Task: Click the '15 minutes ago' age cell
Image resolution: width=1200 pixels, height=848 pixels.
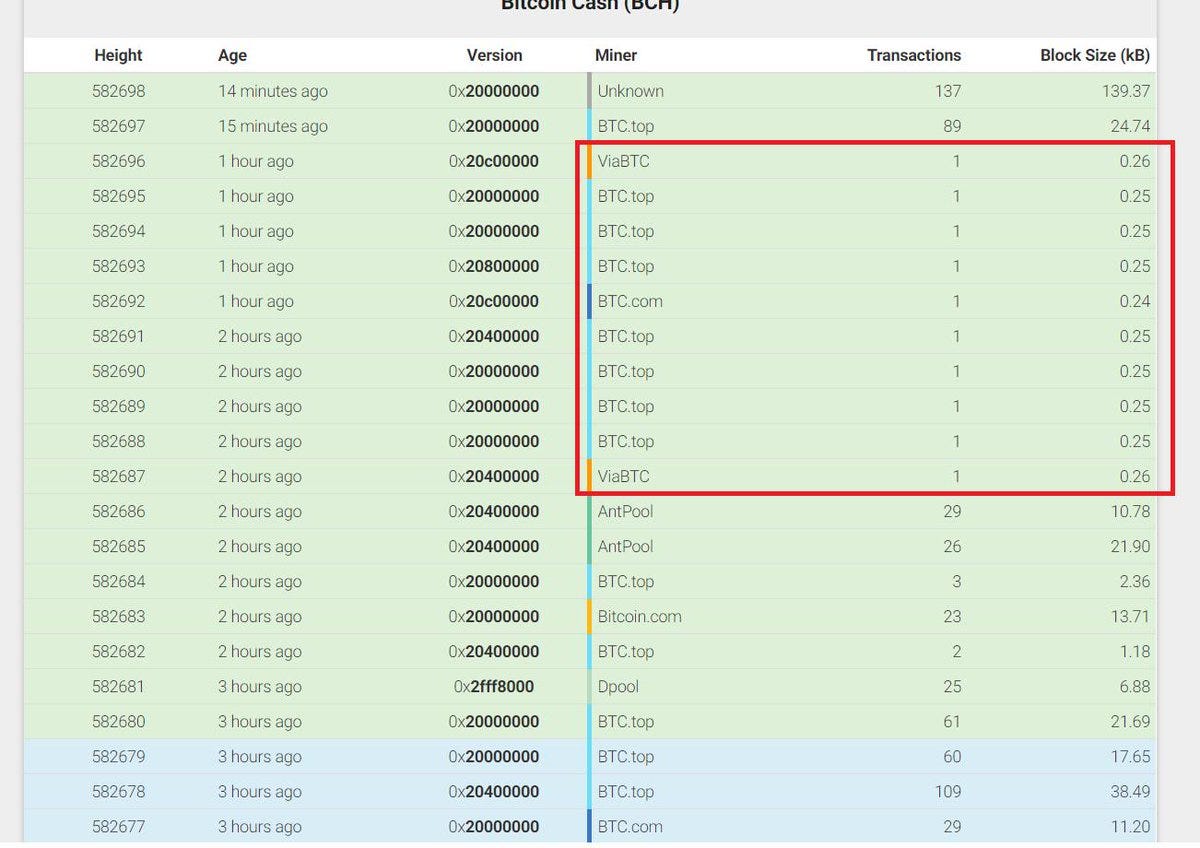Action: tap(273, 126)
